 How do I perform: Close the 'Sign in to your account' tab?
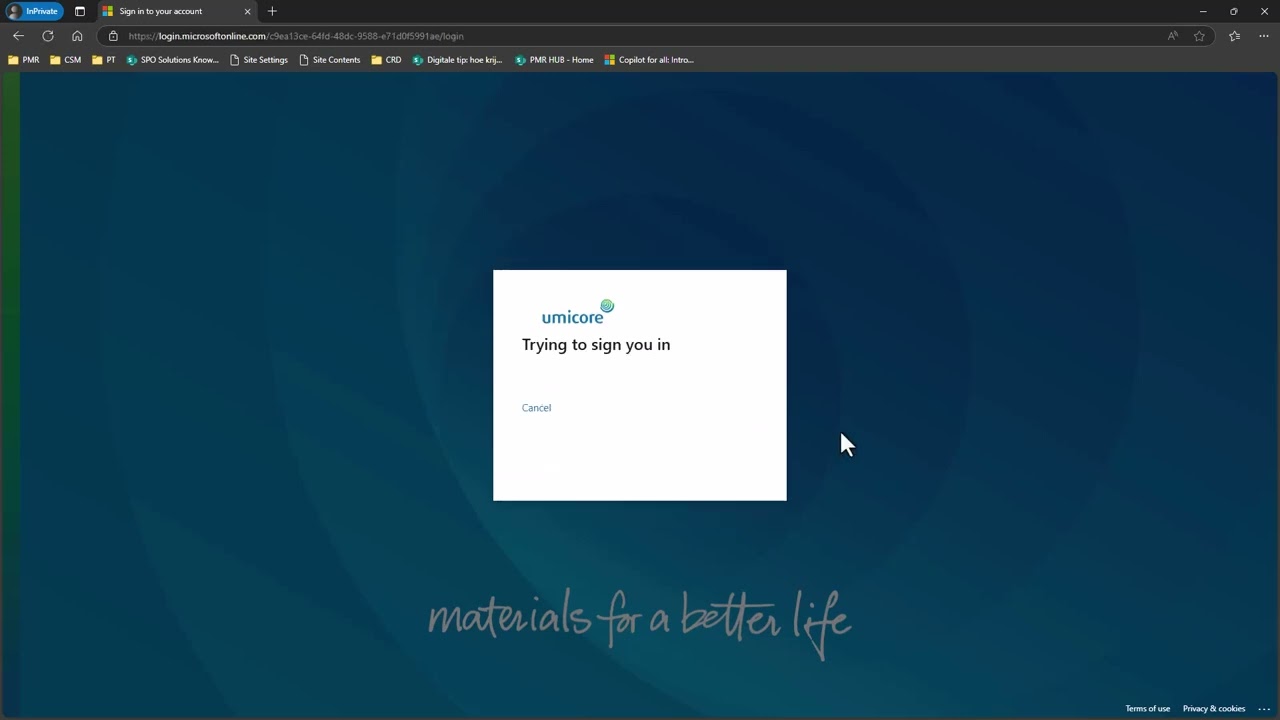(x=248, y=11)
